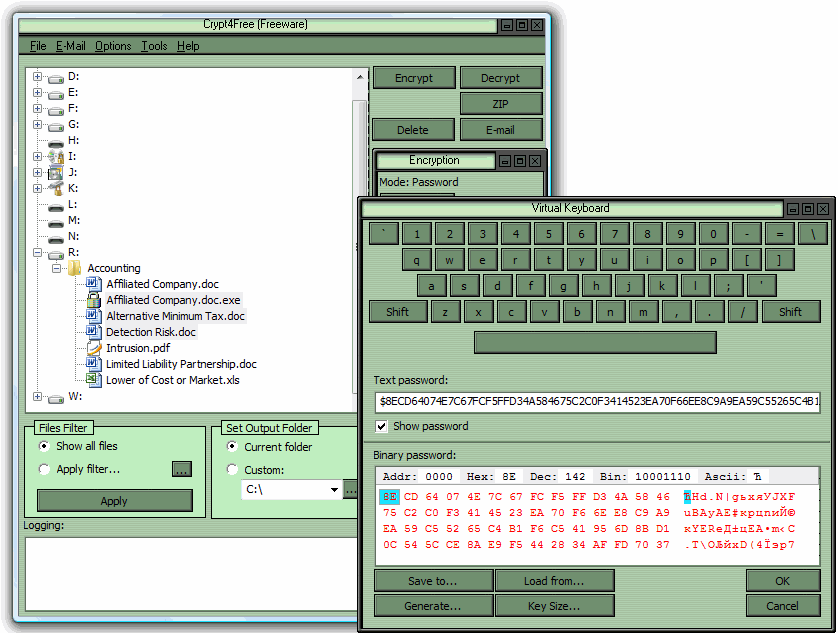Open the C:\ custom folder dropdown
The height and width of the screenshot is (633, 838).
[x=335, y=489]
